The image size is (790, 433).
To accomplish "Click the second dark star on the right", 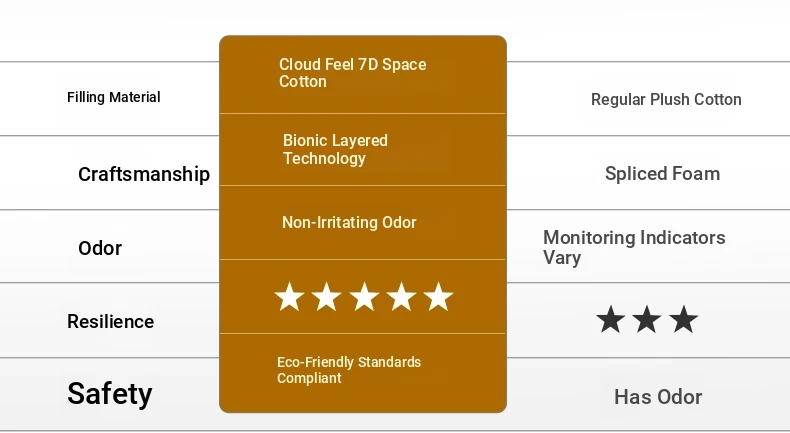I will (647, 320).
